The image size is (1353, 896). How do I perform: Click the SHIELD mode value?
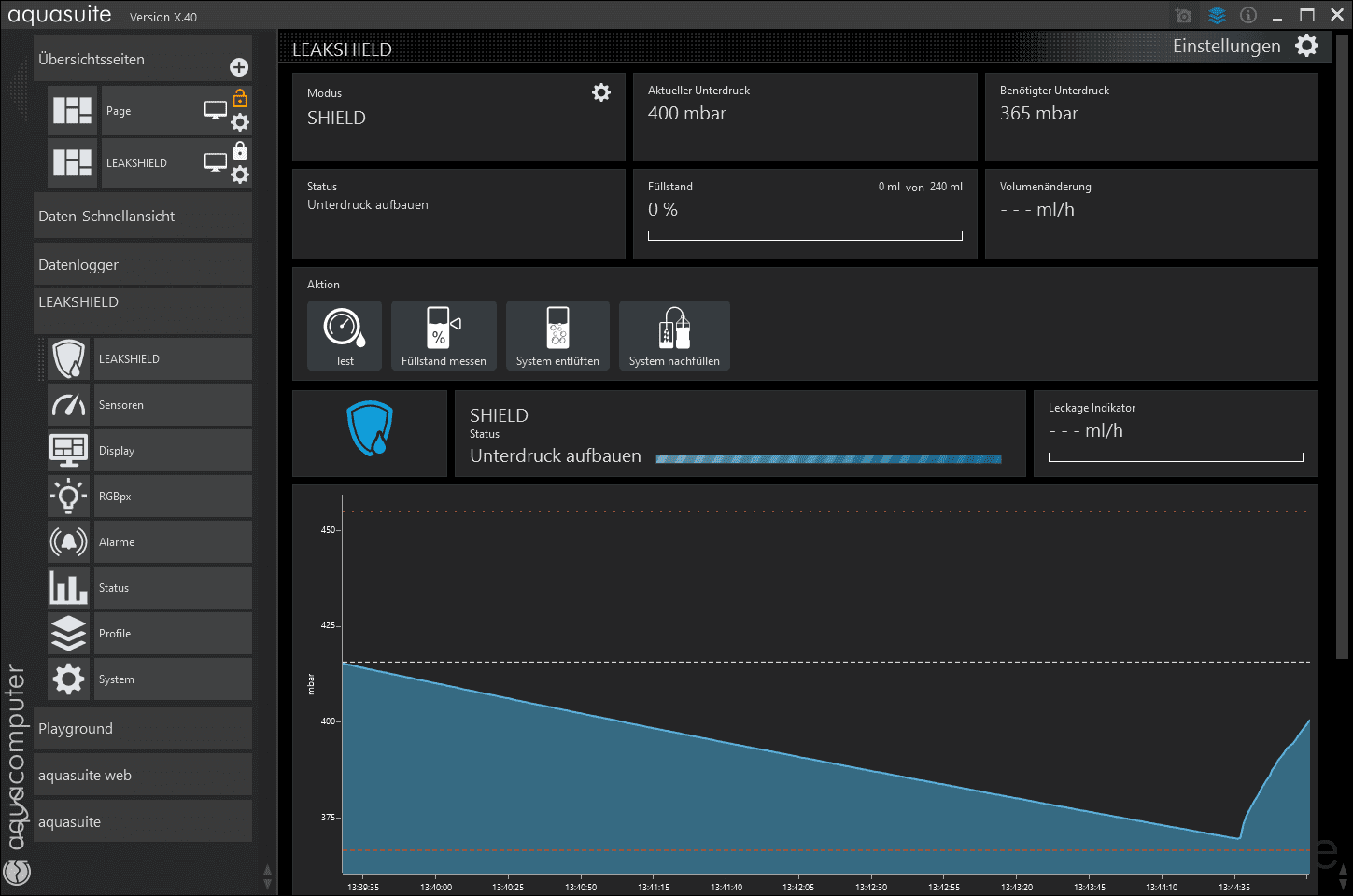point(336,118)
